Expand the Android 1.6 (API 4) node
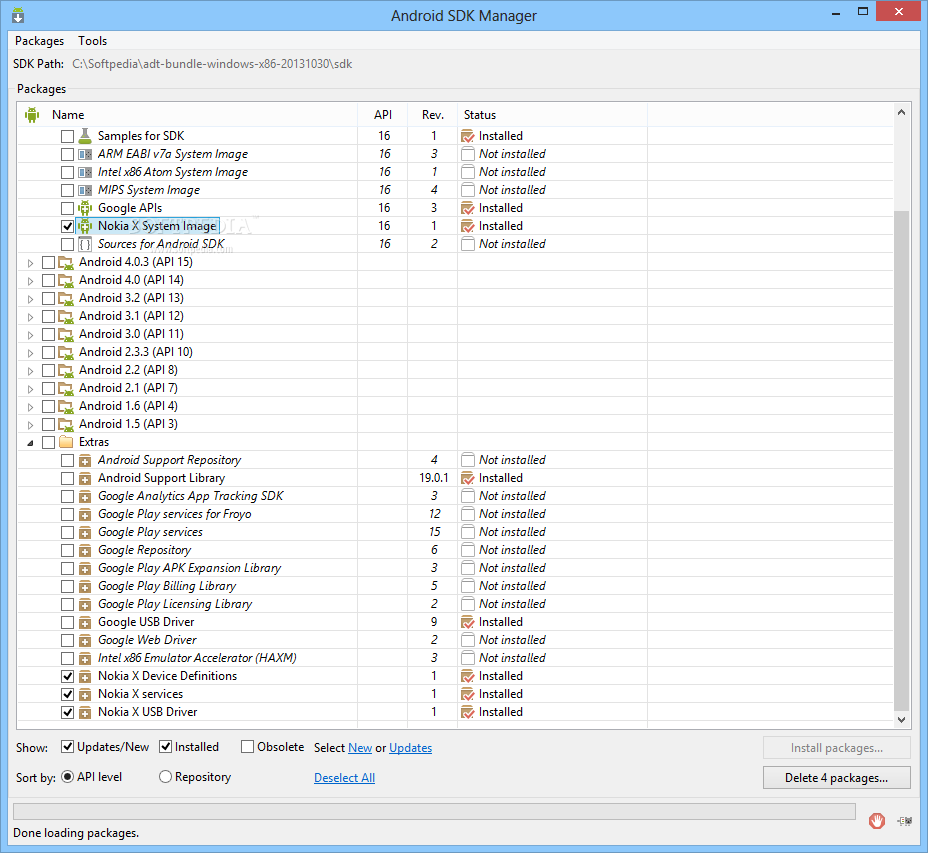Viewport: 928px width, 853px height. coord(31,407)
